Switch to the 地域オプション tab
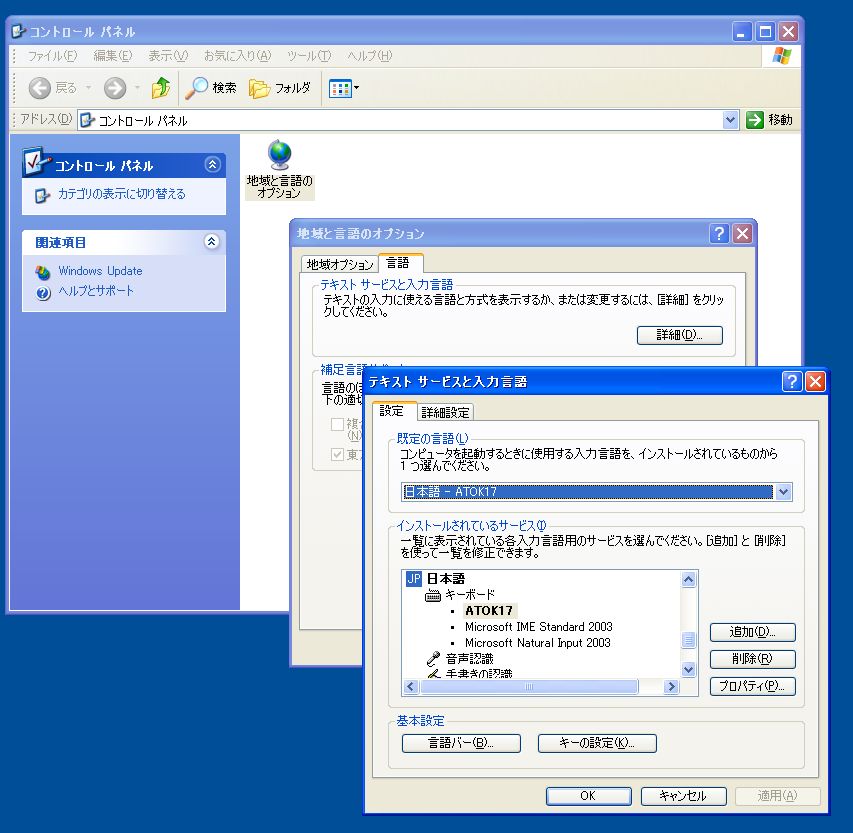This screenshot has height=833, width=853. coord(339,264)
